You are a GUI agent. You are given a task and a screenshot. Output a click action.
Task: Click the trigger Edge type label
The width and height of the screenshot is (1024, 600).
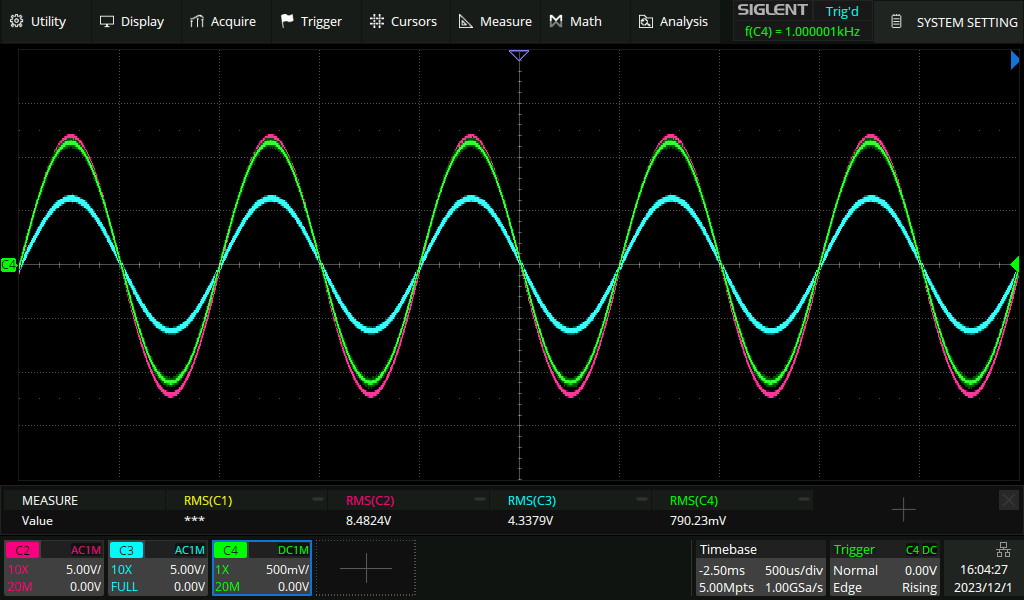pos(847,588)
